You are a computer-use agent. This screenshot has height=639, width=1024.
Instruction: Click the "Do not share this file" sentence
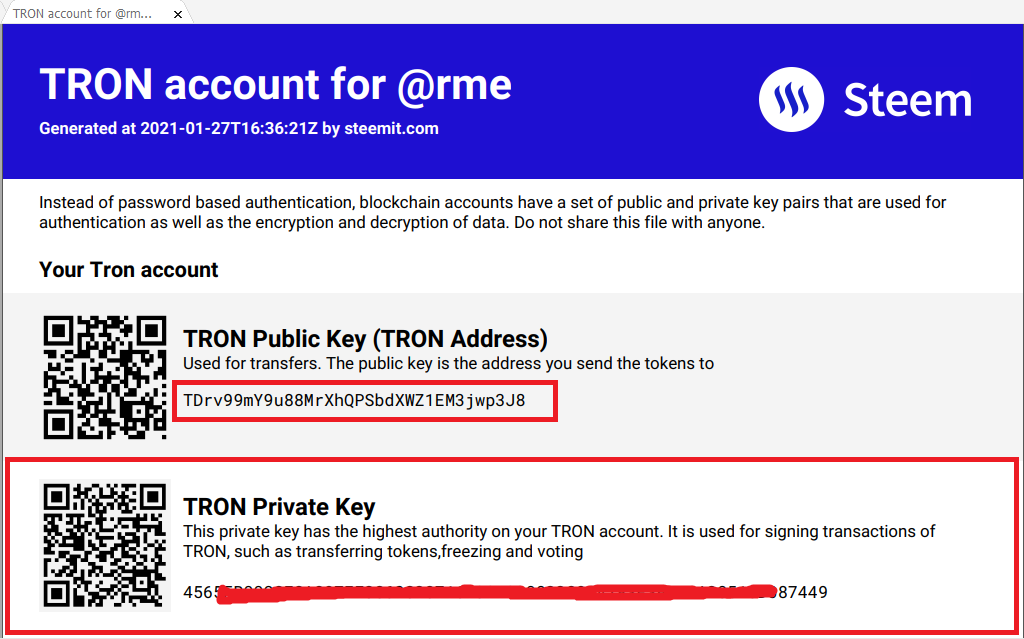coord(639,222)
